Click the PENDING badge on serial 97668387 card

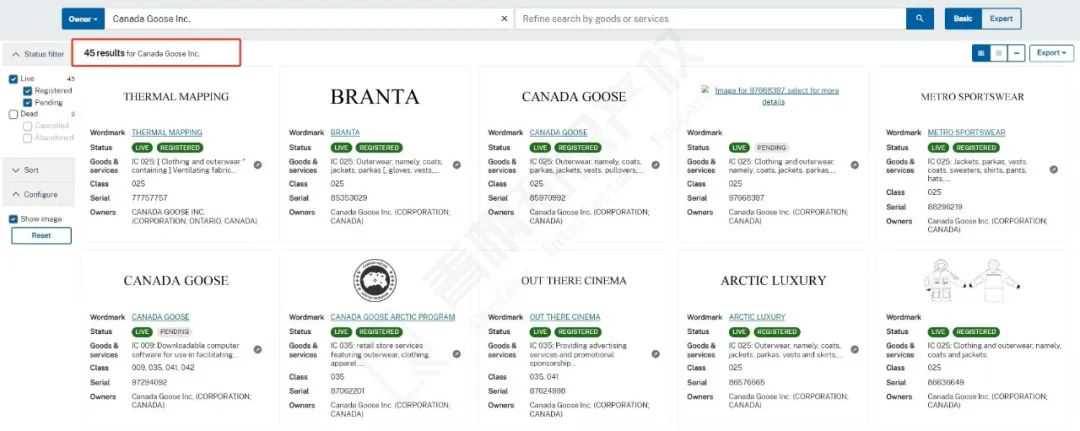(771, 147)
